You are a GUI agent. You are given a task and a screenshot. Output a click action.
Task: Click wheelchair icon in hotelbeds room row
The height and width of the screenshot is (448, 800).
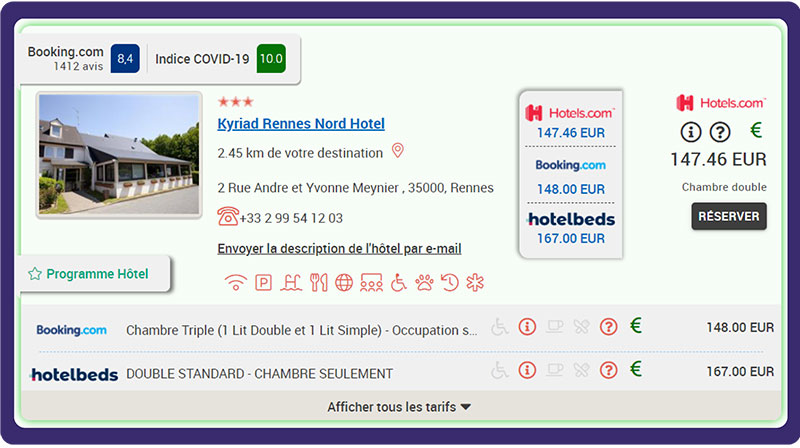[x=500, y=370]
